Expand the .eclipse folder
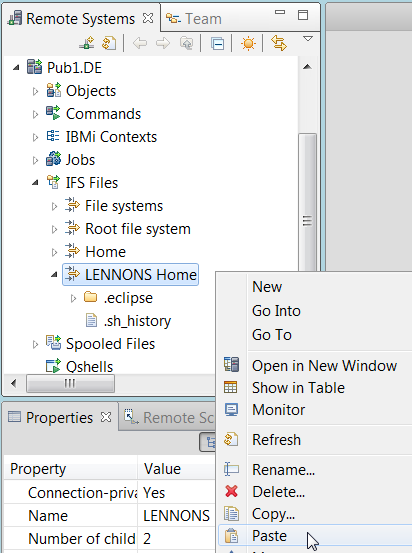 tap(73, 298)
